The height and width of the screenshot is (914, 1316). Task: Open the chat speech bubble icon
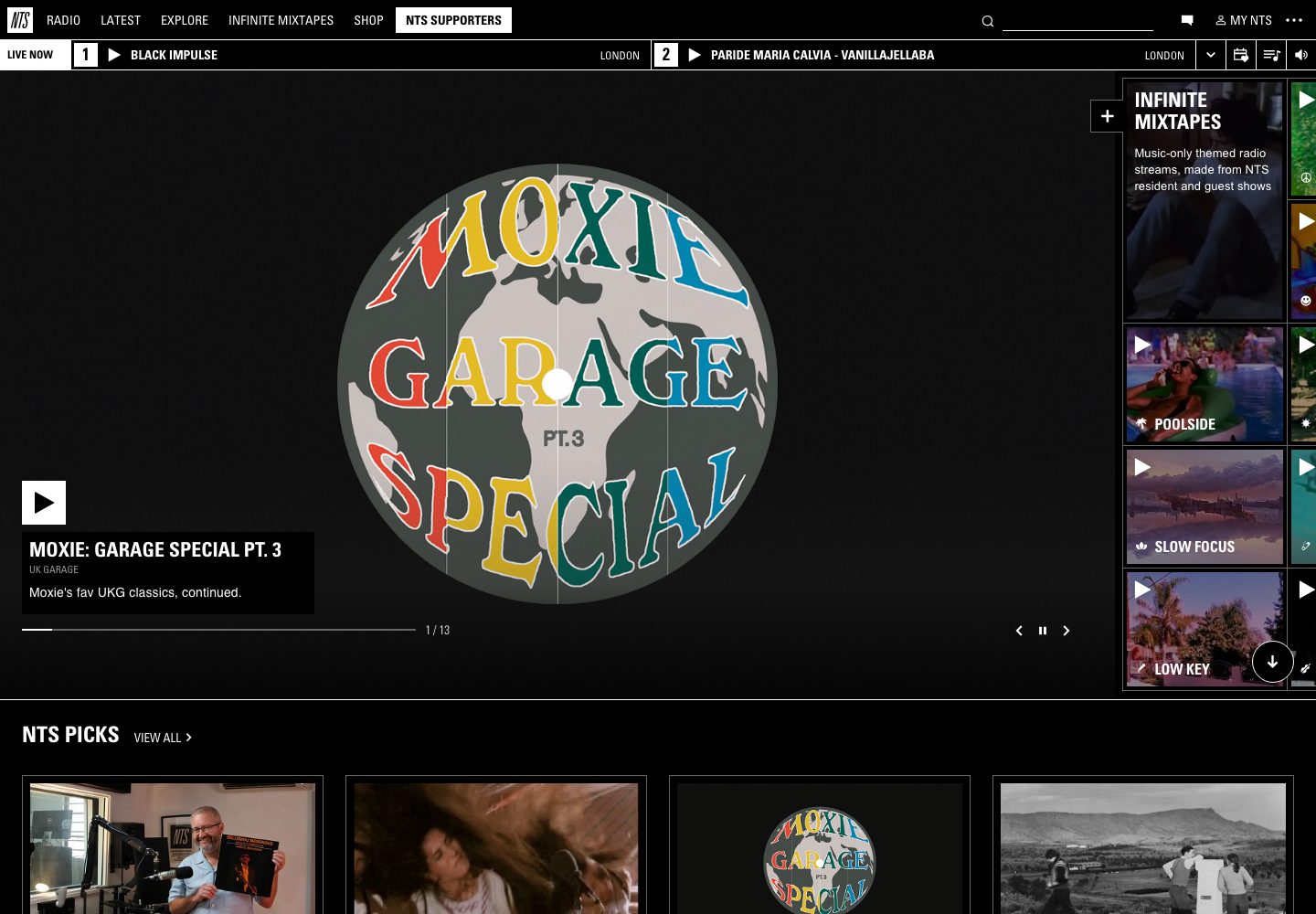[x=1187, y=20]
